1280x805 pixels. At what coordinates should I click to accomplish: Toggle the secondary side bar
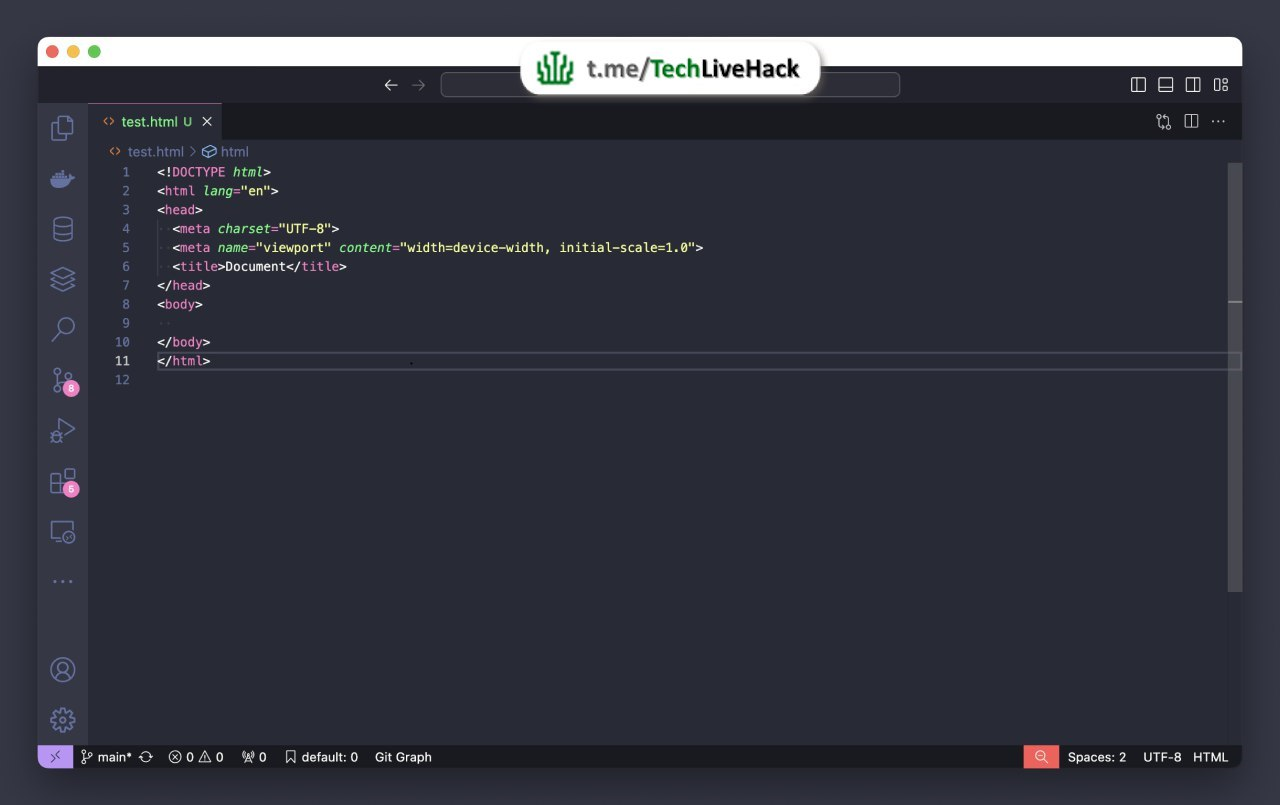(x=1192, y=85)
